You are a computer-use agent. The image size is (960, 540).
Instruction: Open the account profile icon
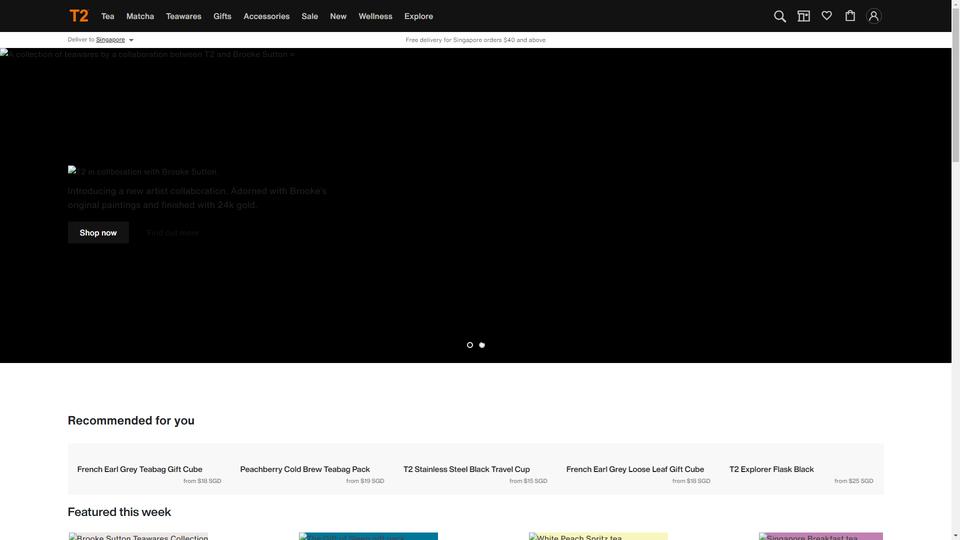874,17
